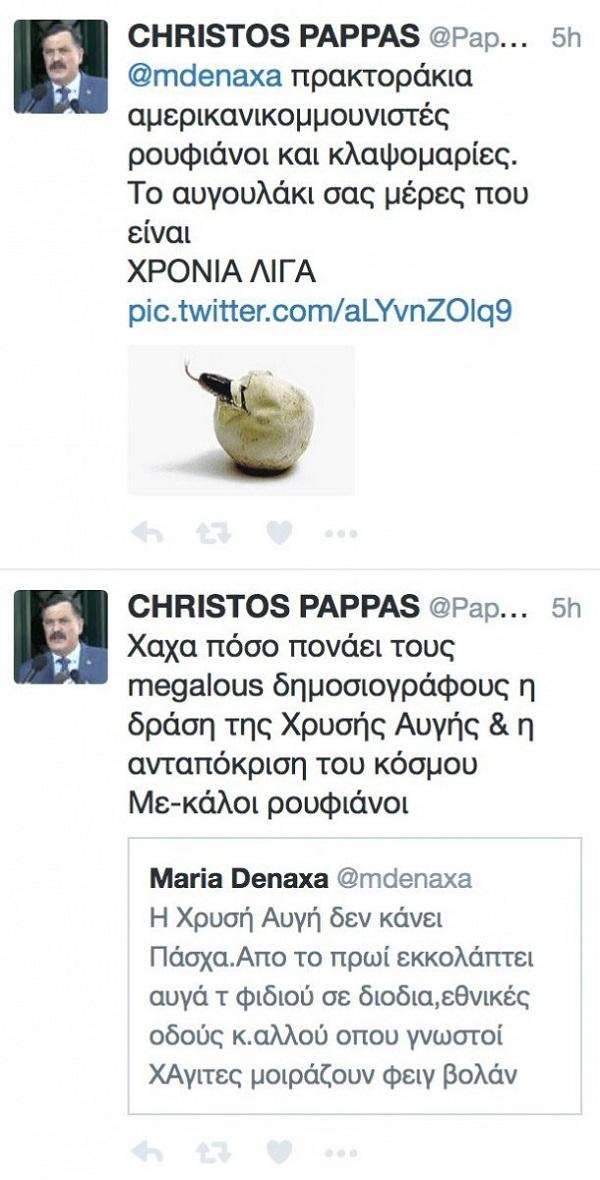
Task: Open CHRISTOS PAPPAS name in first tweet
Action: (273, 37)
